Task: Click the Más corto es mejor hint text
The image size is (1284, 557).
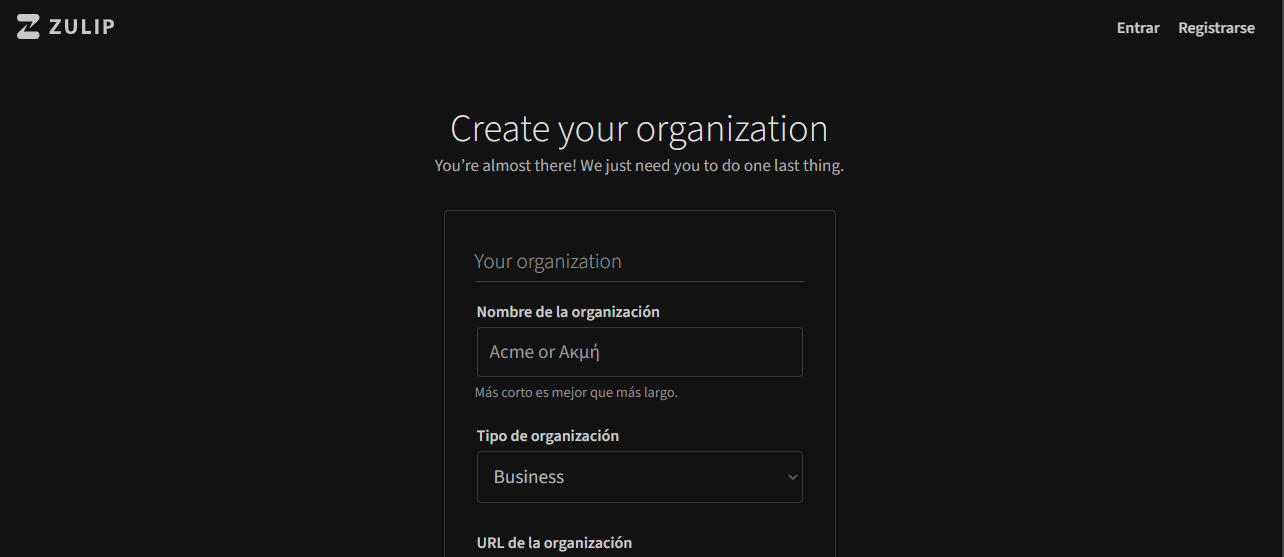Action: tap(576, 392)
